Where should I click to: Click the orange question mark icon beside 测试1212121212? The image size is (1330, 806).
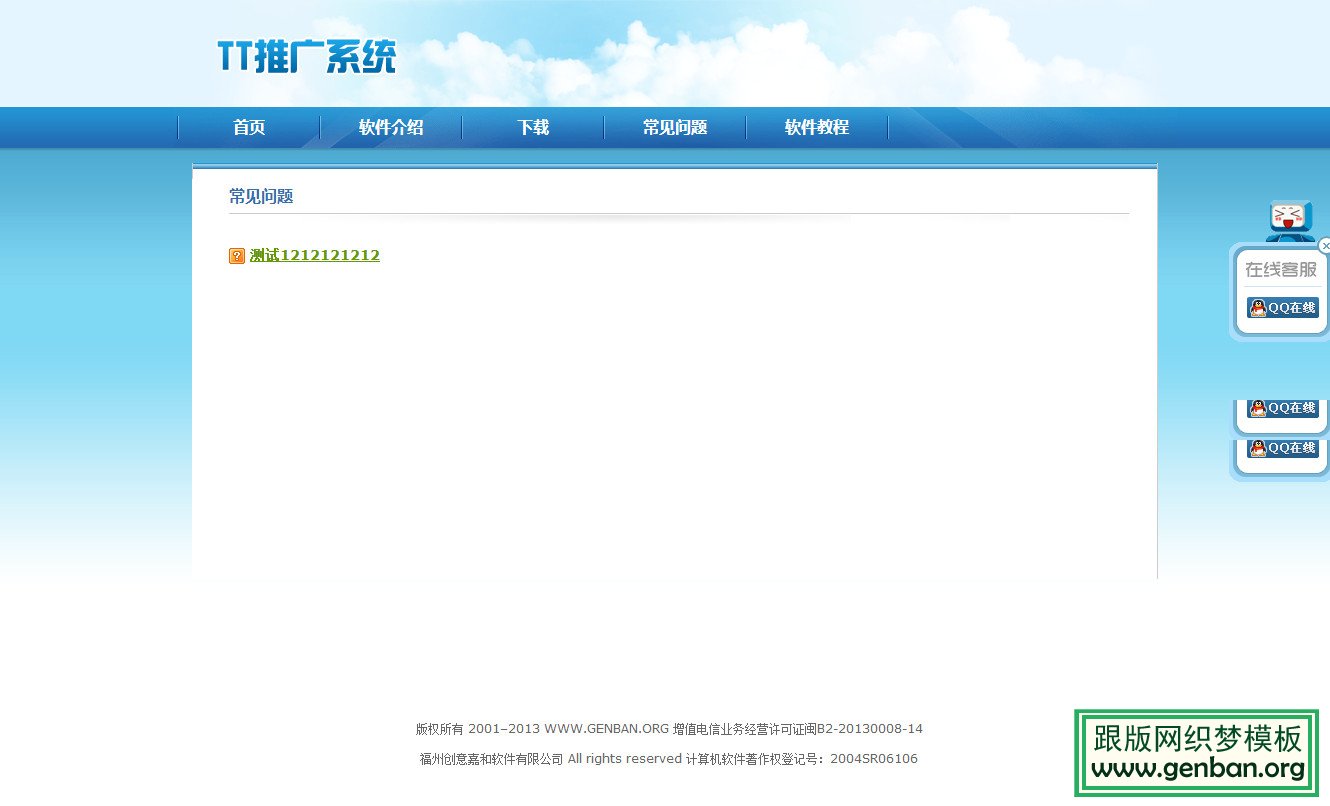[236, 255]
